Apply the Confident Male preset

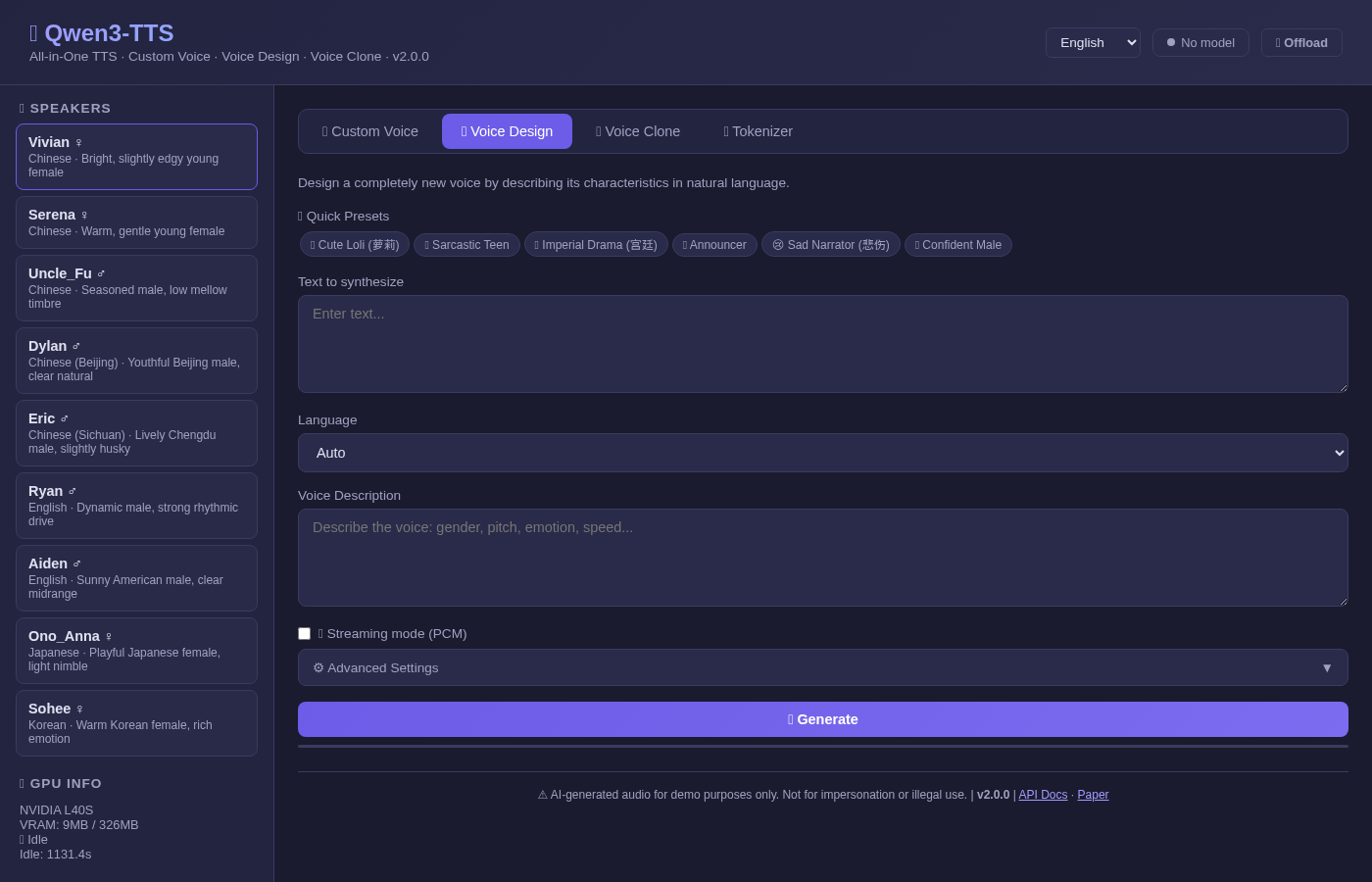(958, 245)
